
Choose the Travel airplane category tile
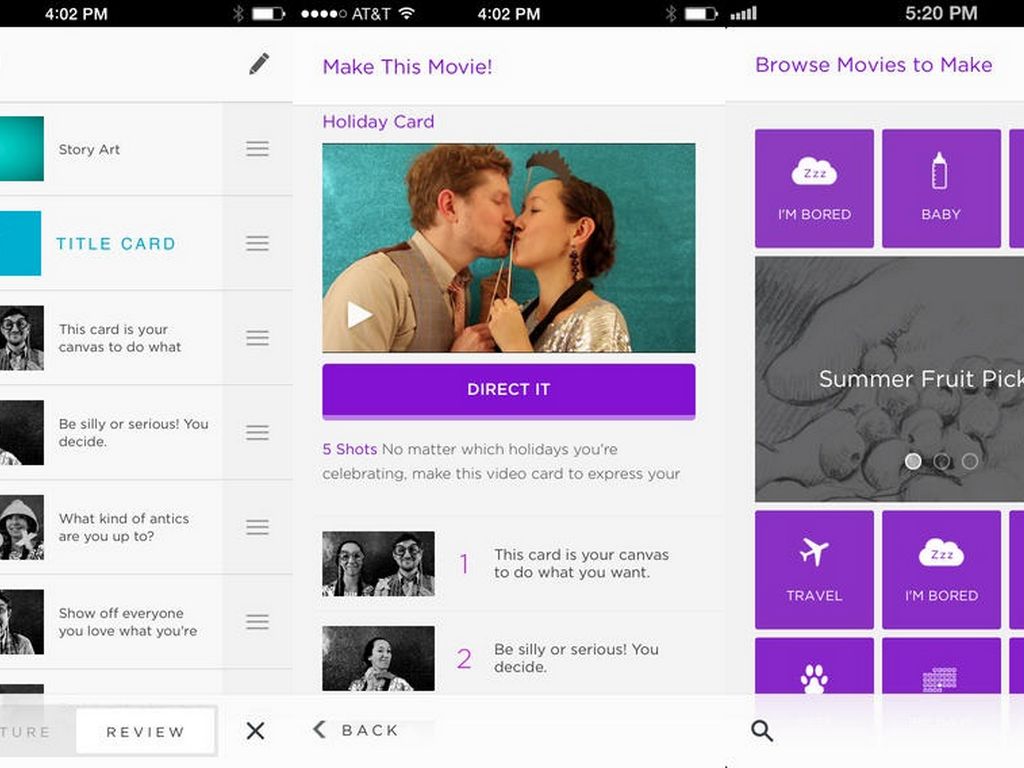click(x=814, y=570)
